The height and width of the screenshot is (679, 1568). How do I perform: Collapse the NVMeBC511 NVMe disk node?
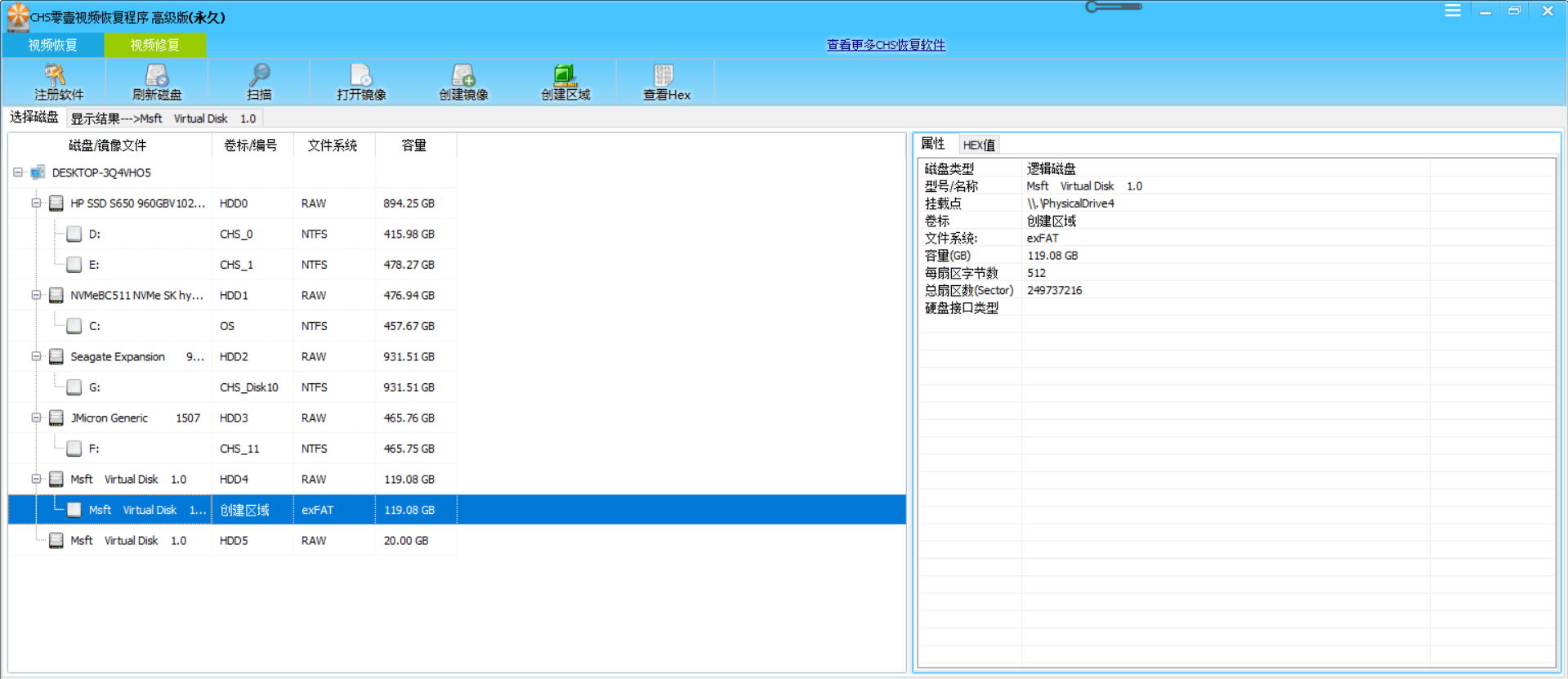point(36,295)
